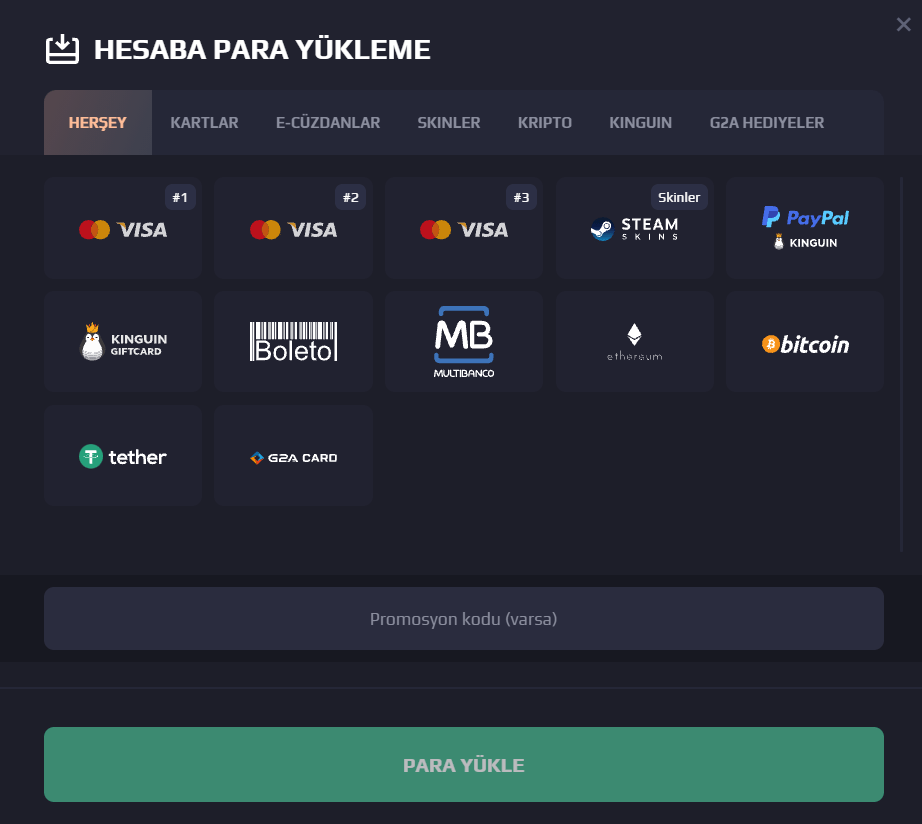Click the payment methods list scrollbar
922x824 pixels.
[901, 365]
